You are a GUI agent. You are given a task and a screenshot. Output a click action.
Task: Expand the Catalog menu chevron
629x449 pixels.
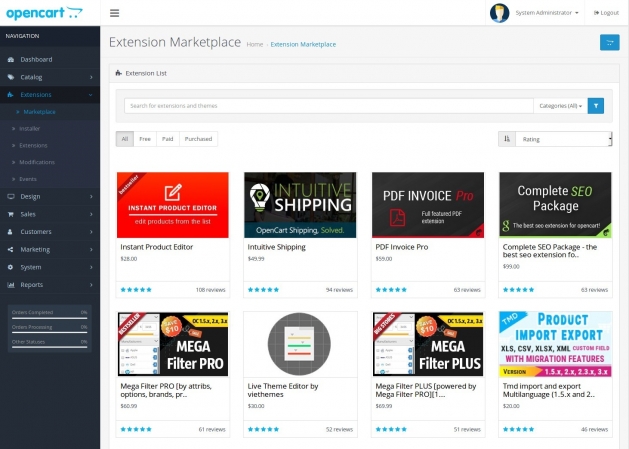(x=91, y=77)
